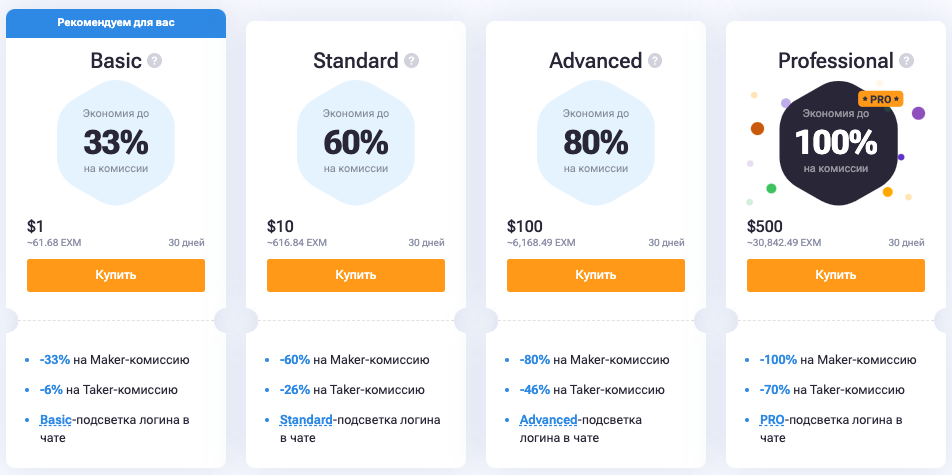This screenshot has width=952, height=475.
Task: Click the help icon next to Standard
Action: 412,61
